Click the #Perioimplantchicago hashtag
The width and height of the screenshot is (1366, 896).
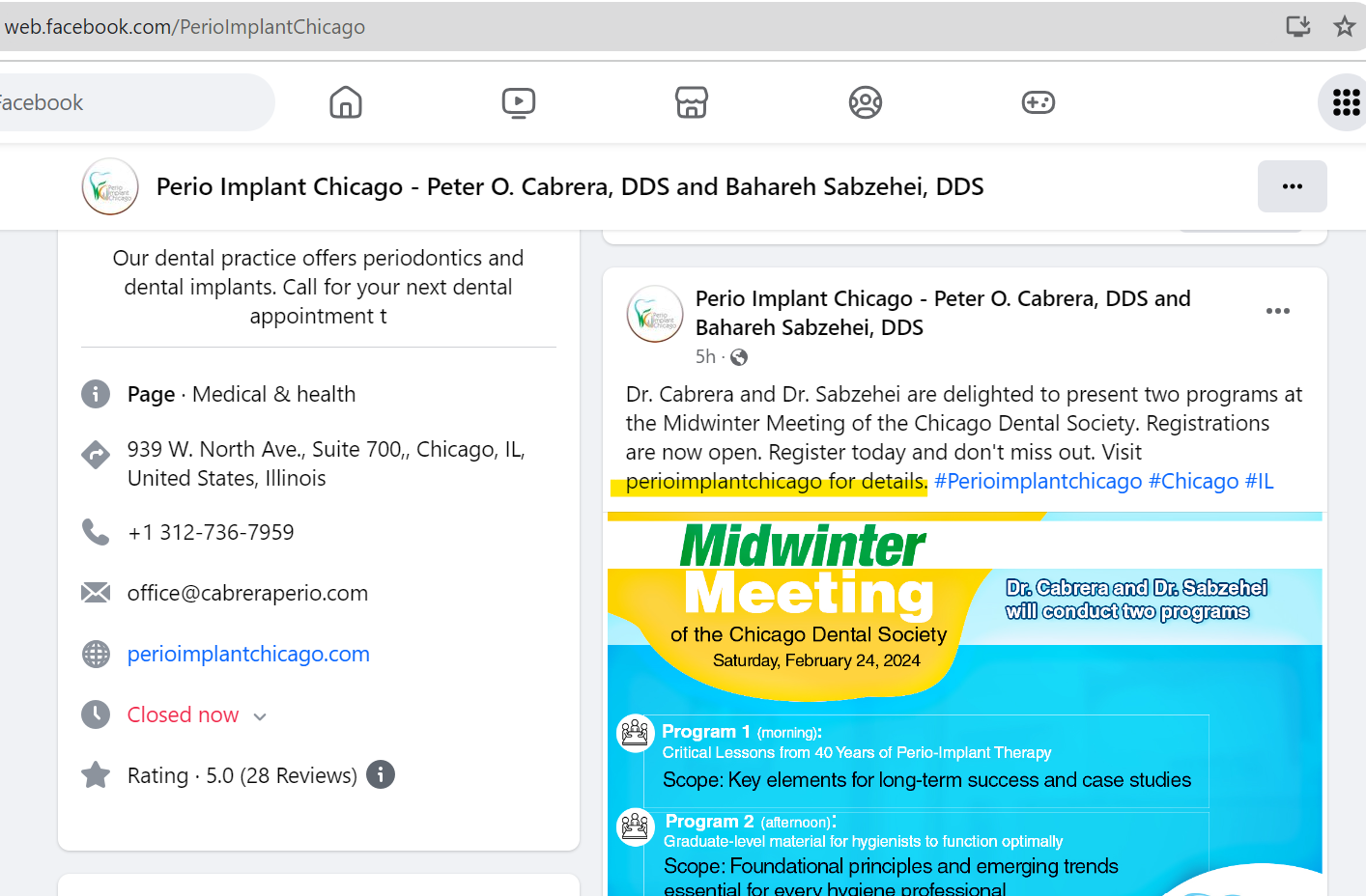(x=1038, y=481)
